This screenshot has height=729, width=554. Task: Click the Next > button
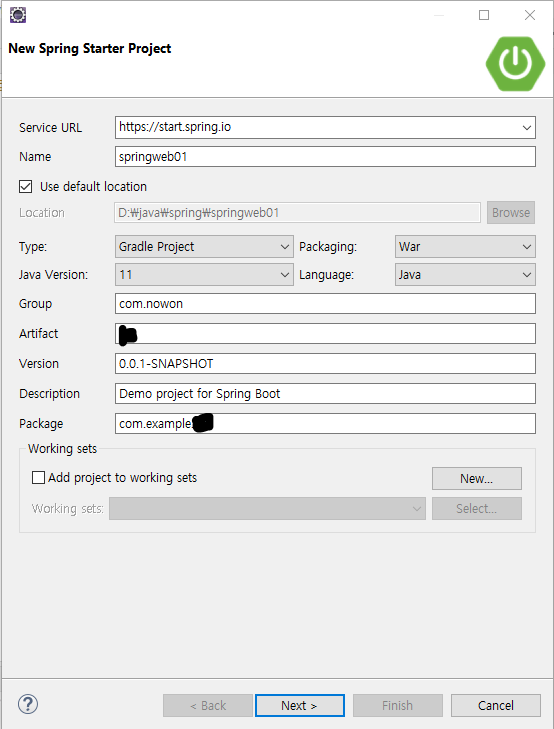[300, 705]
